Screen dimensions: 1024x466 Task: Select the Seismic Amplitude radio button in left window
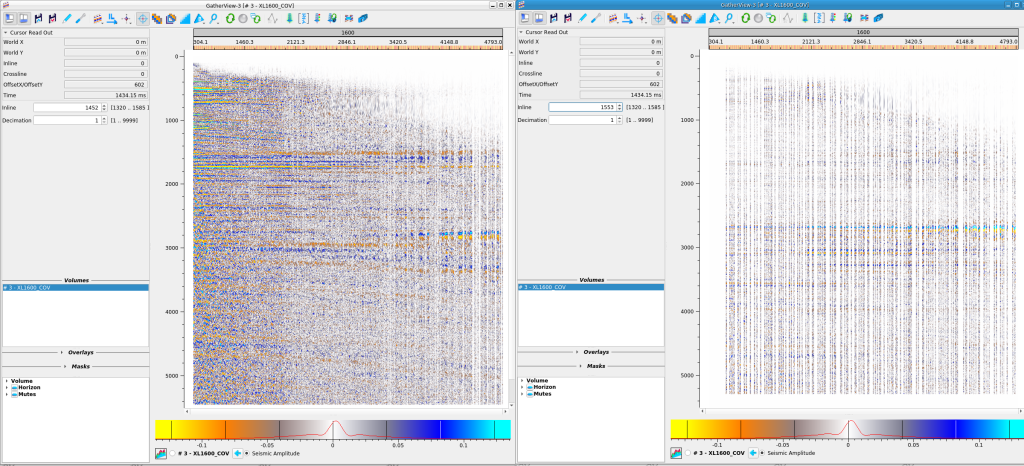[x=246, y=452]
